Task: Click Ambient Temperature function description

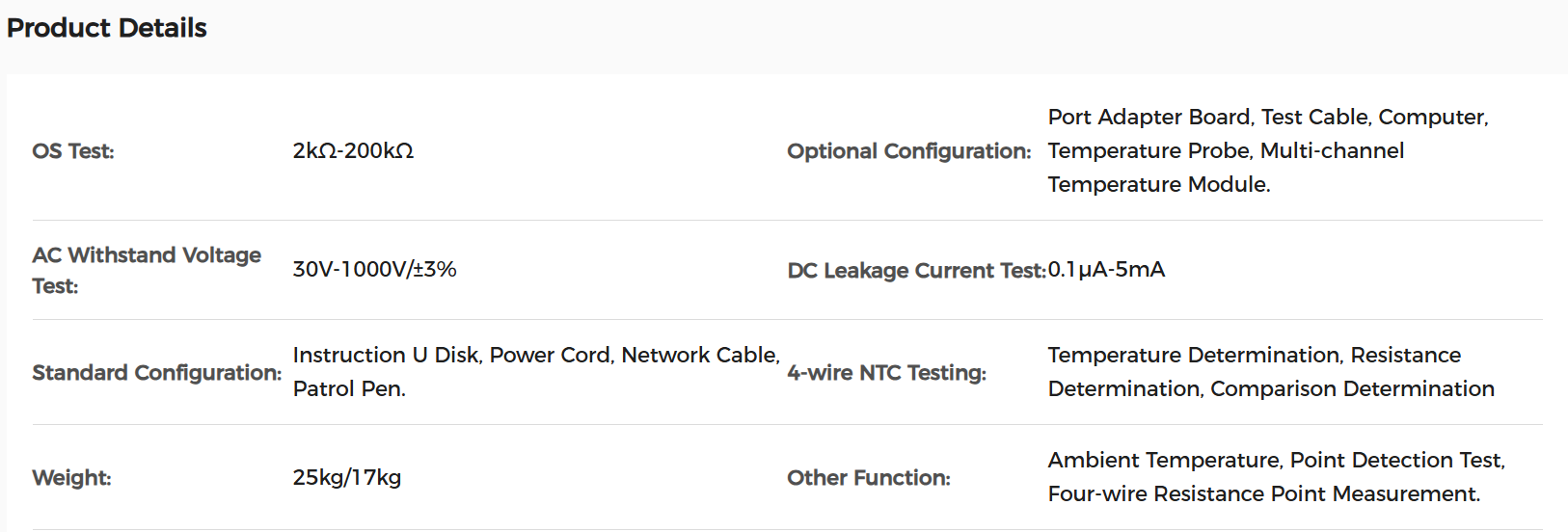Action: pyautogui.click(x=1277, y=477)
